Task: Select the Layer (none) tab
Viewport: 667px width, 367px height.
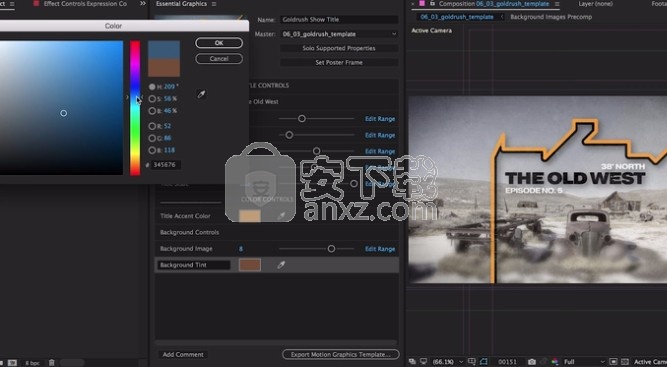Action: [595, 4]
